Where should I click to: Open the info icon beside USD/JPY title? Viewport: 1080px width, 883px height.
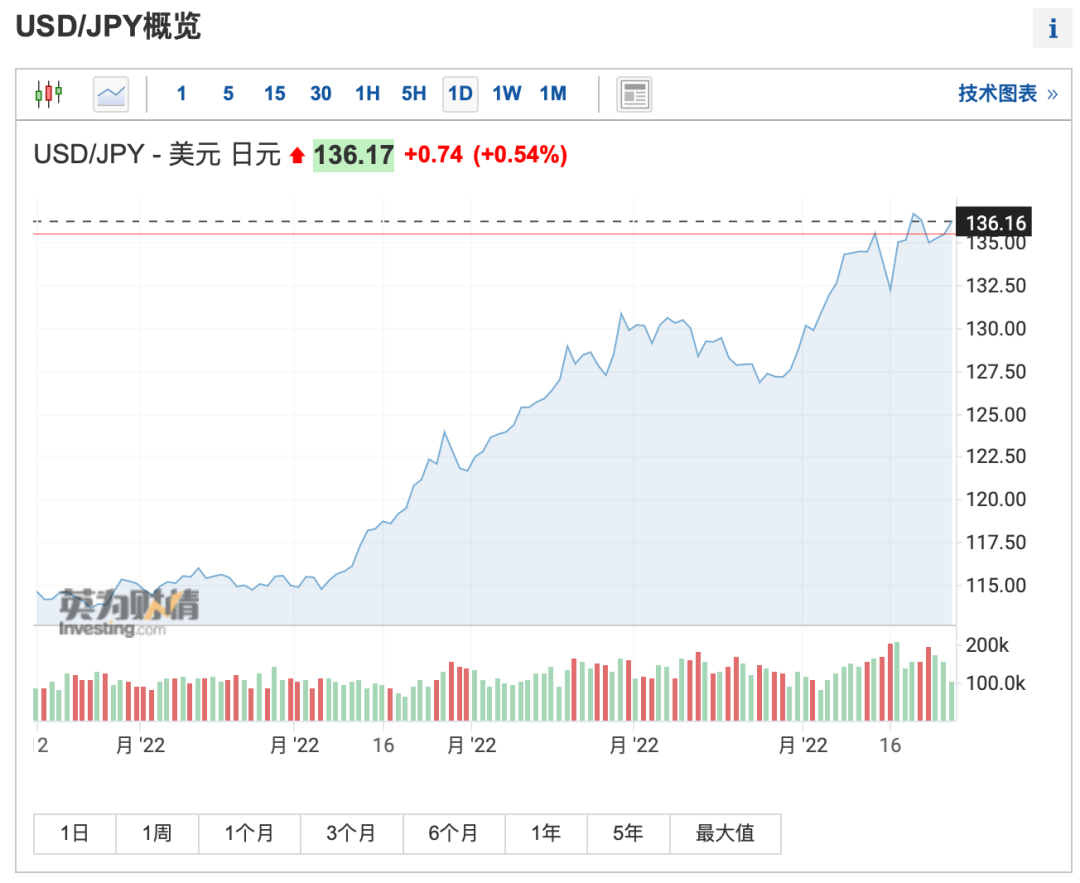(x=1052, y=29)
